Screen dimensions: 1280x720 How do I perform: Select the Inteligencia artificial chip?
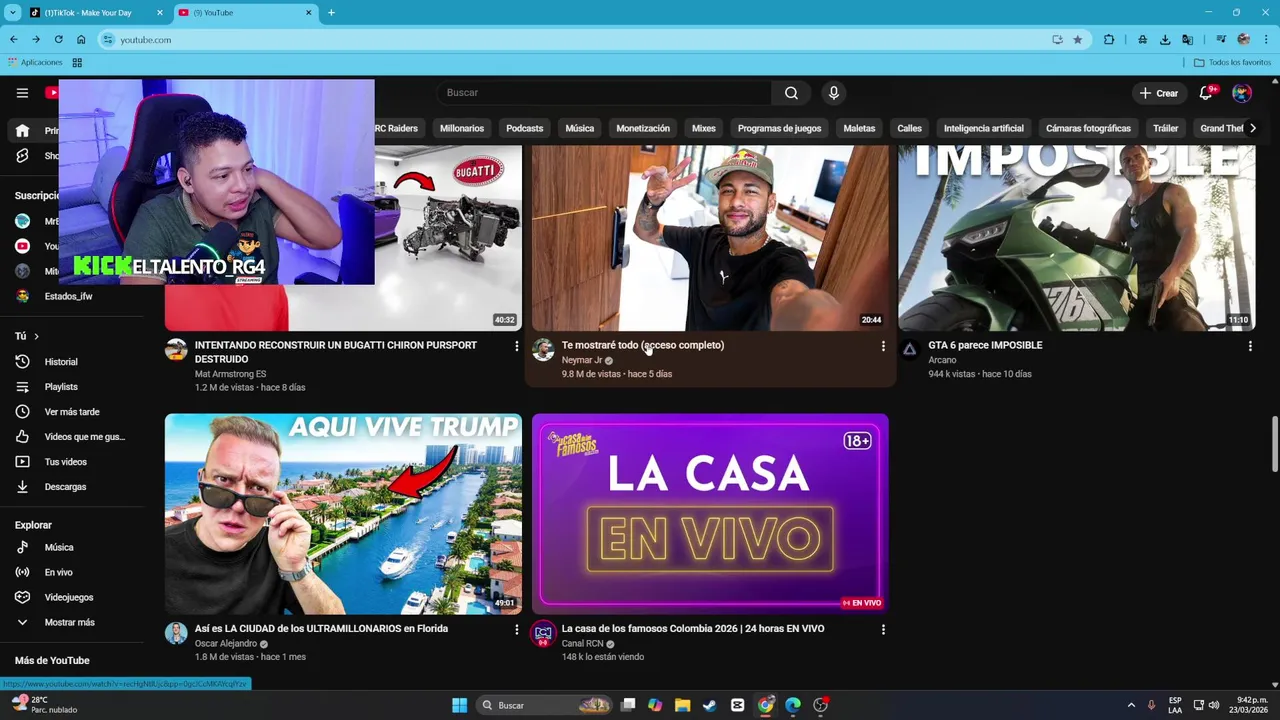pyautogui.click(x=984, y=128)
